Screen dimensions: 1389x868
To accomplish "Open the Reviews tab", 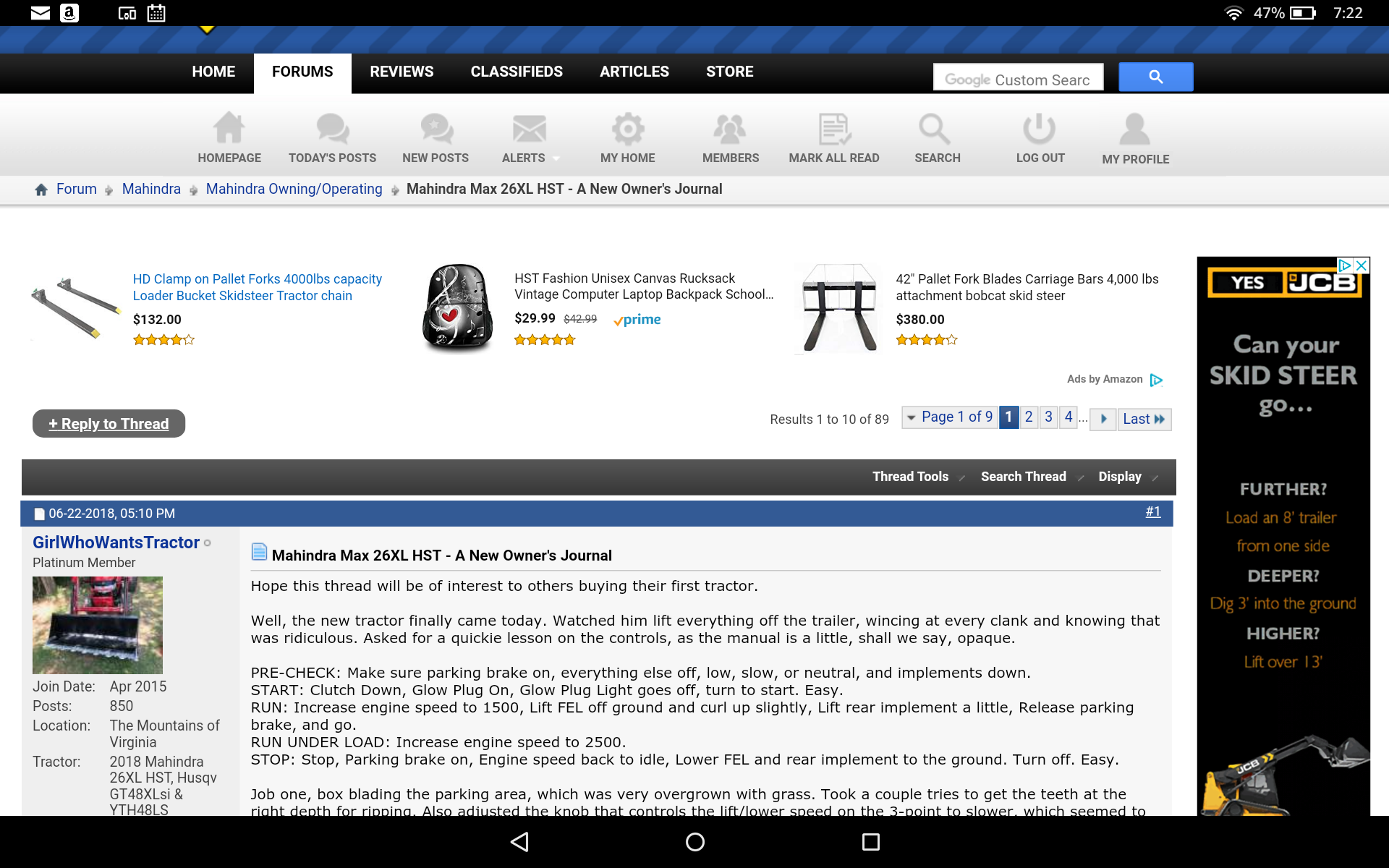I will tap(402, 72).
